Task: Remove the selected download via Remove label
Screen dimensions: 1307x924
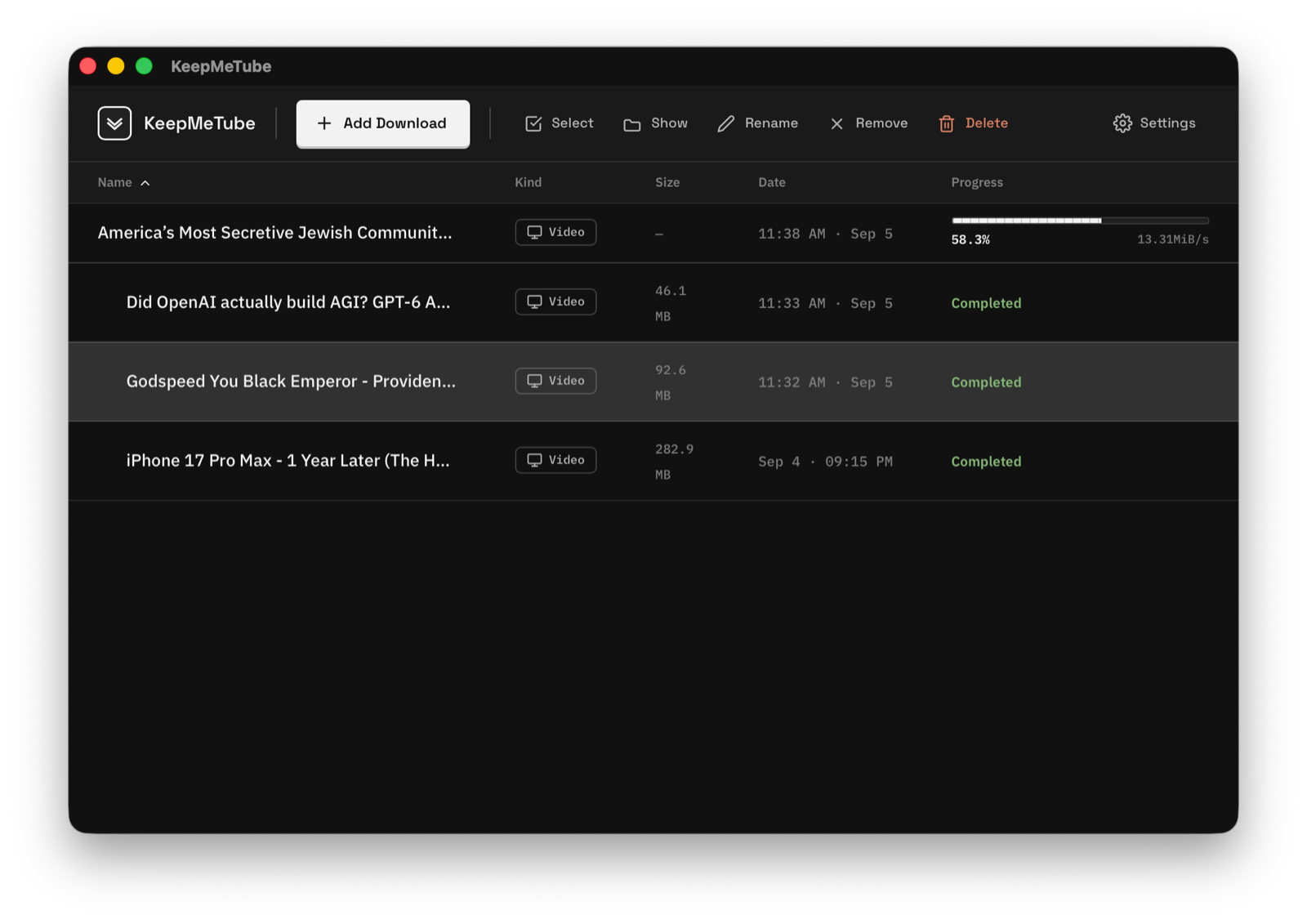Action: (881, 123)
